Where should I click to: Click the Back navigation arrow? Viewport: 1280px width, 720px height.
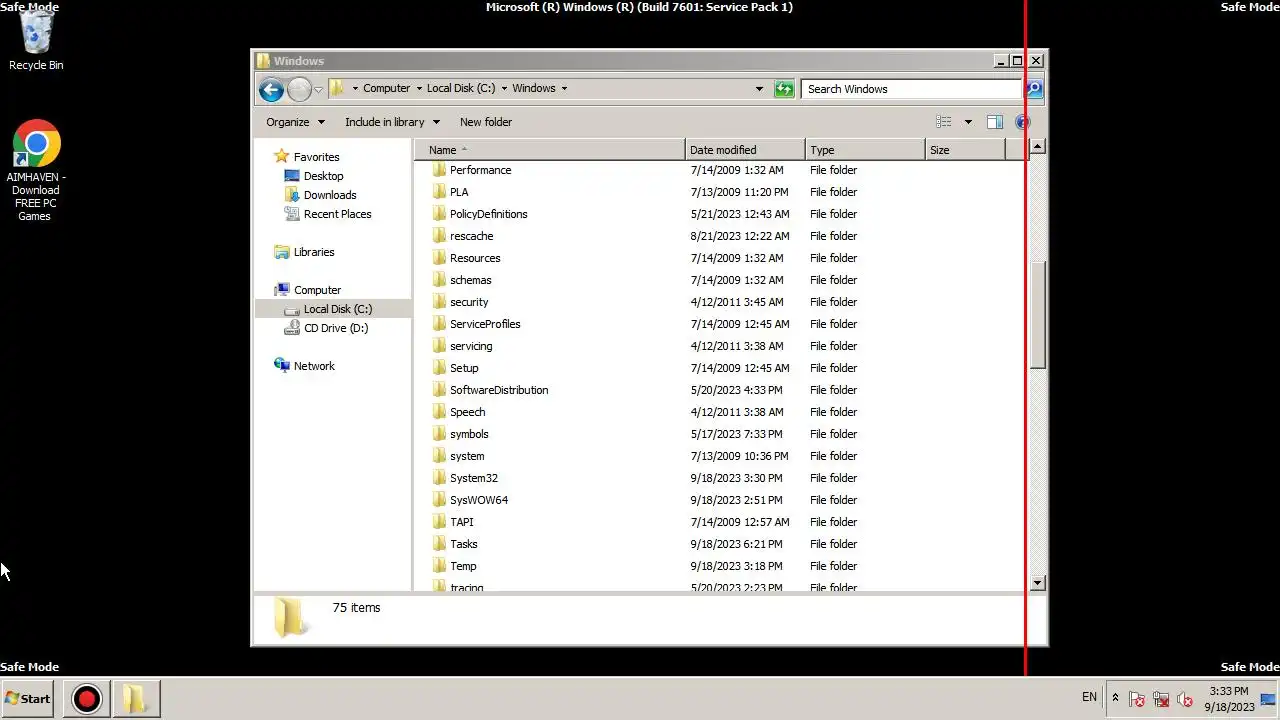point(271,89)
